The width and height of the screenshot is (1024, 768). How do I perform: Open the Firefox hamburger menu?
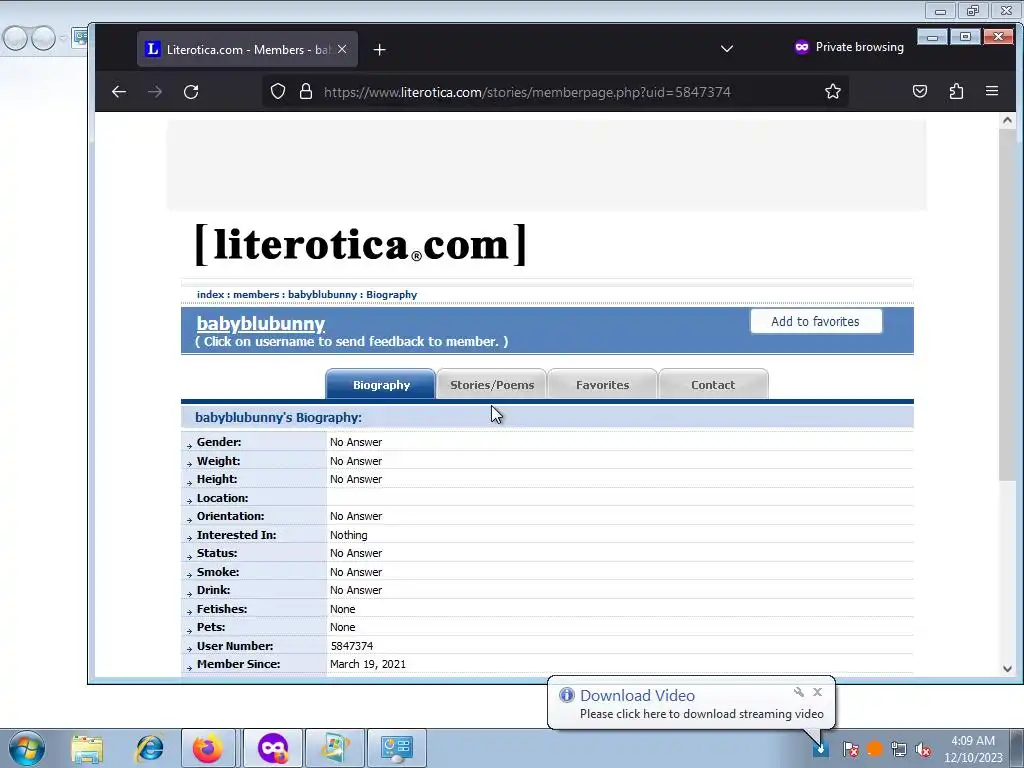point(991,91)
